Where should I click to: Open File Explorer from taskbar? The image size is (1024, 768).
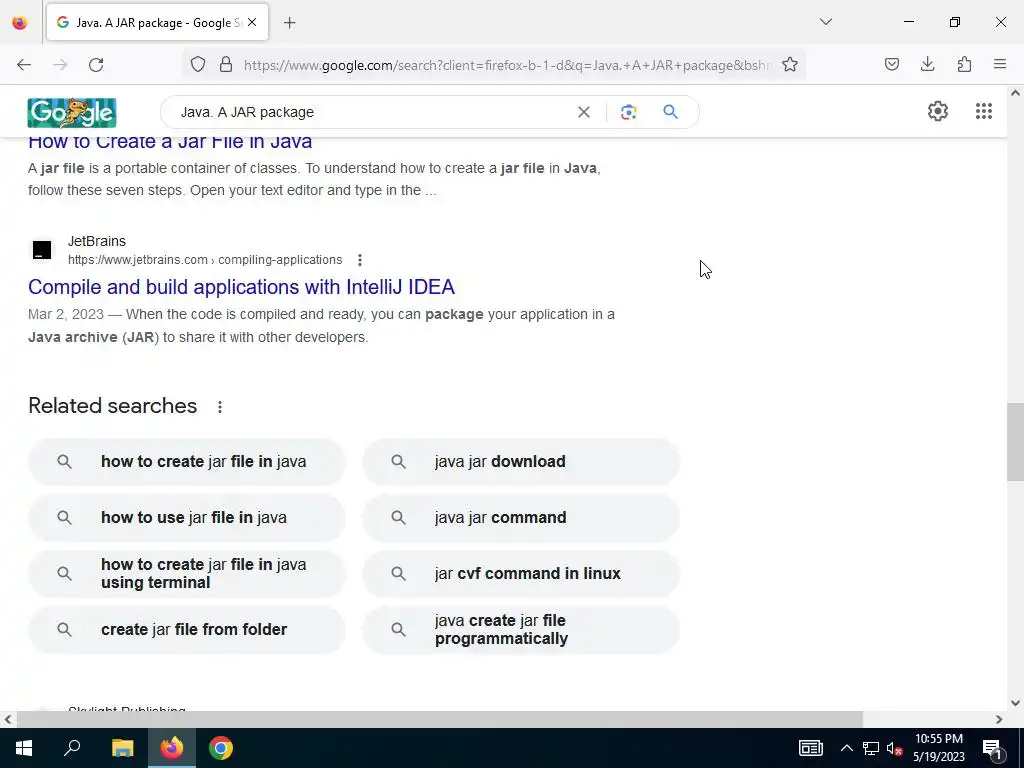click(x=122, y=748)
